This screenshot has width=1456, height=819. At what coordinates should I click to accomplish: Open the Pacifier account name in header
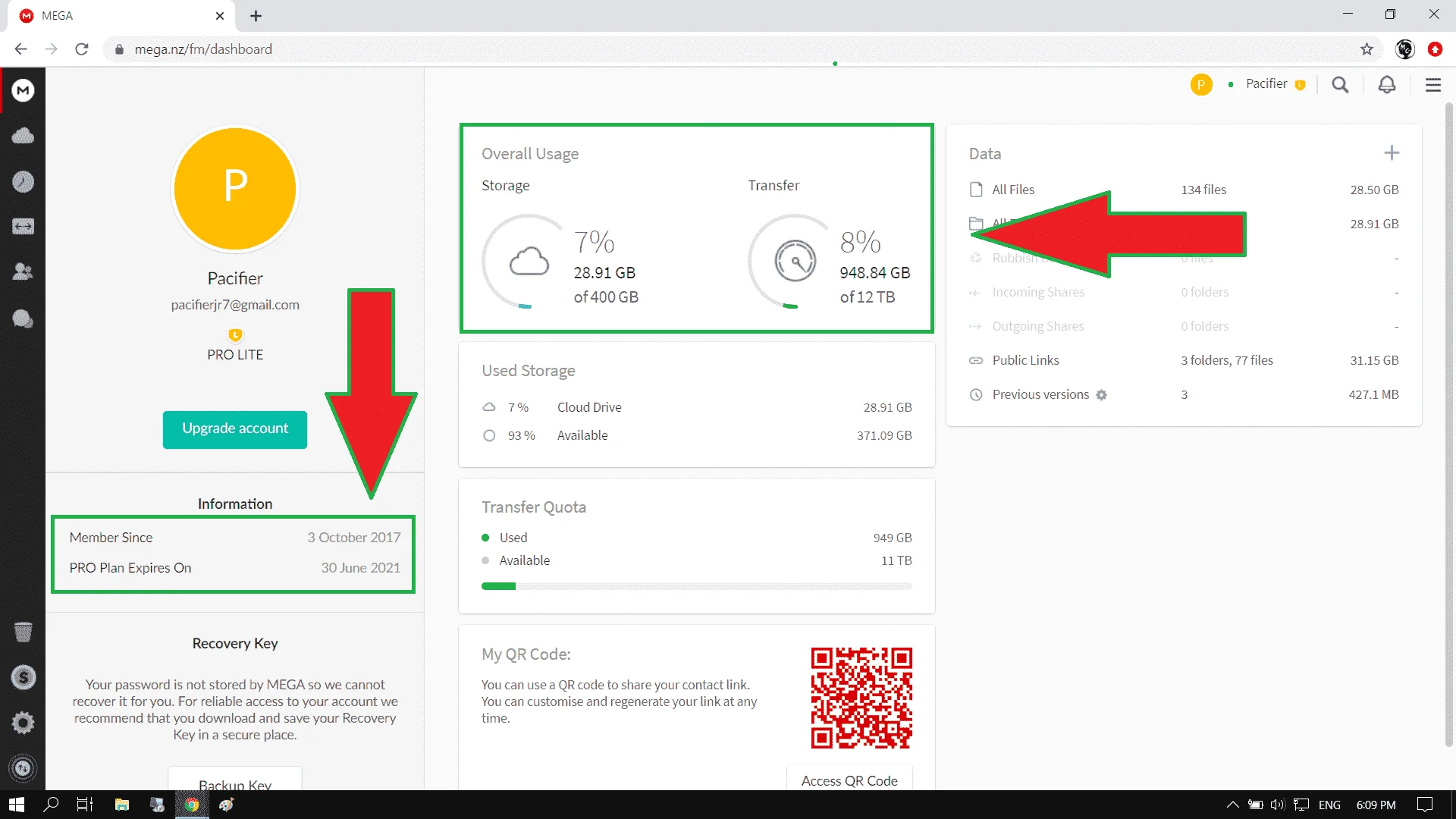coord(1266,84)
